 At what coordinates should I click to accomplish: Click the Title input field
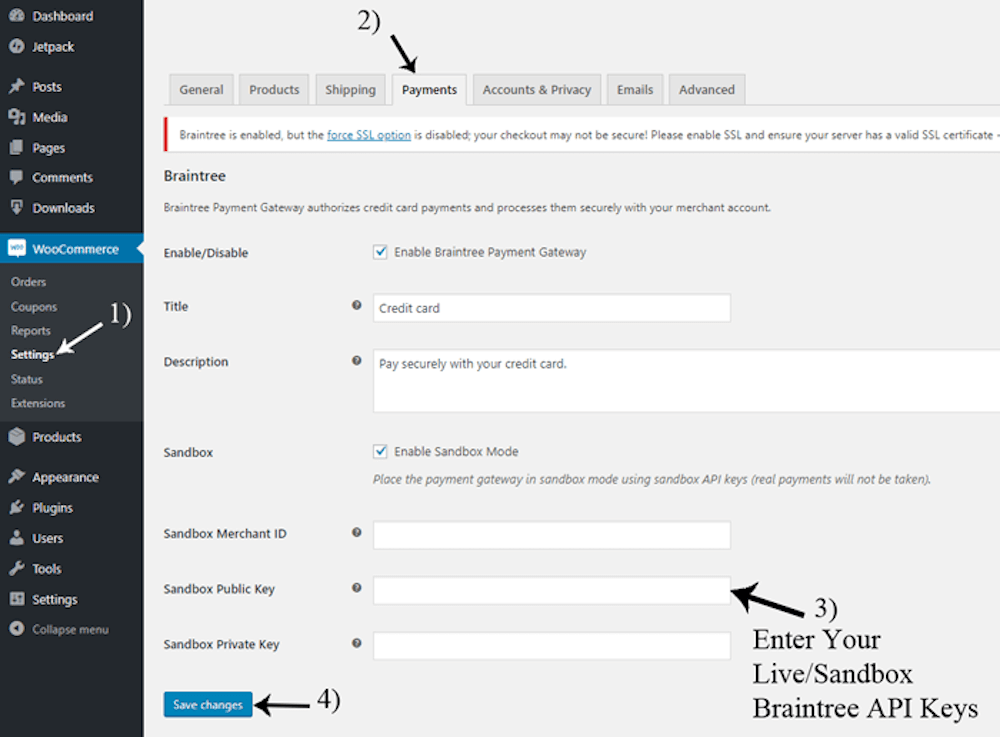[552, 308]
